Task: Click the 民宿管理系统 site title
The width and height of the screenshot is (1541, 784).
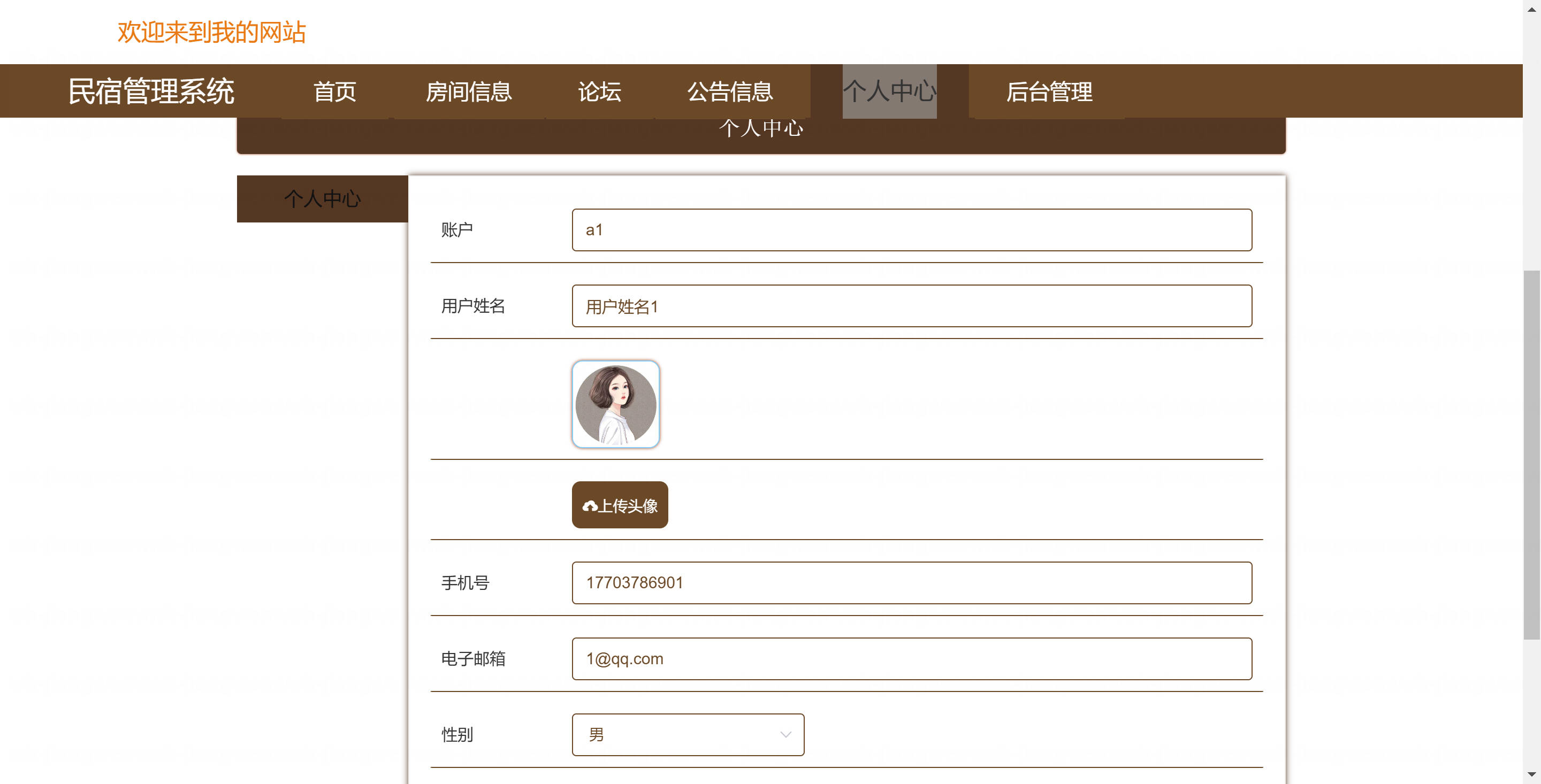Action: 151,91
